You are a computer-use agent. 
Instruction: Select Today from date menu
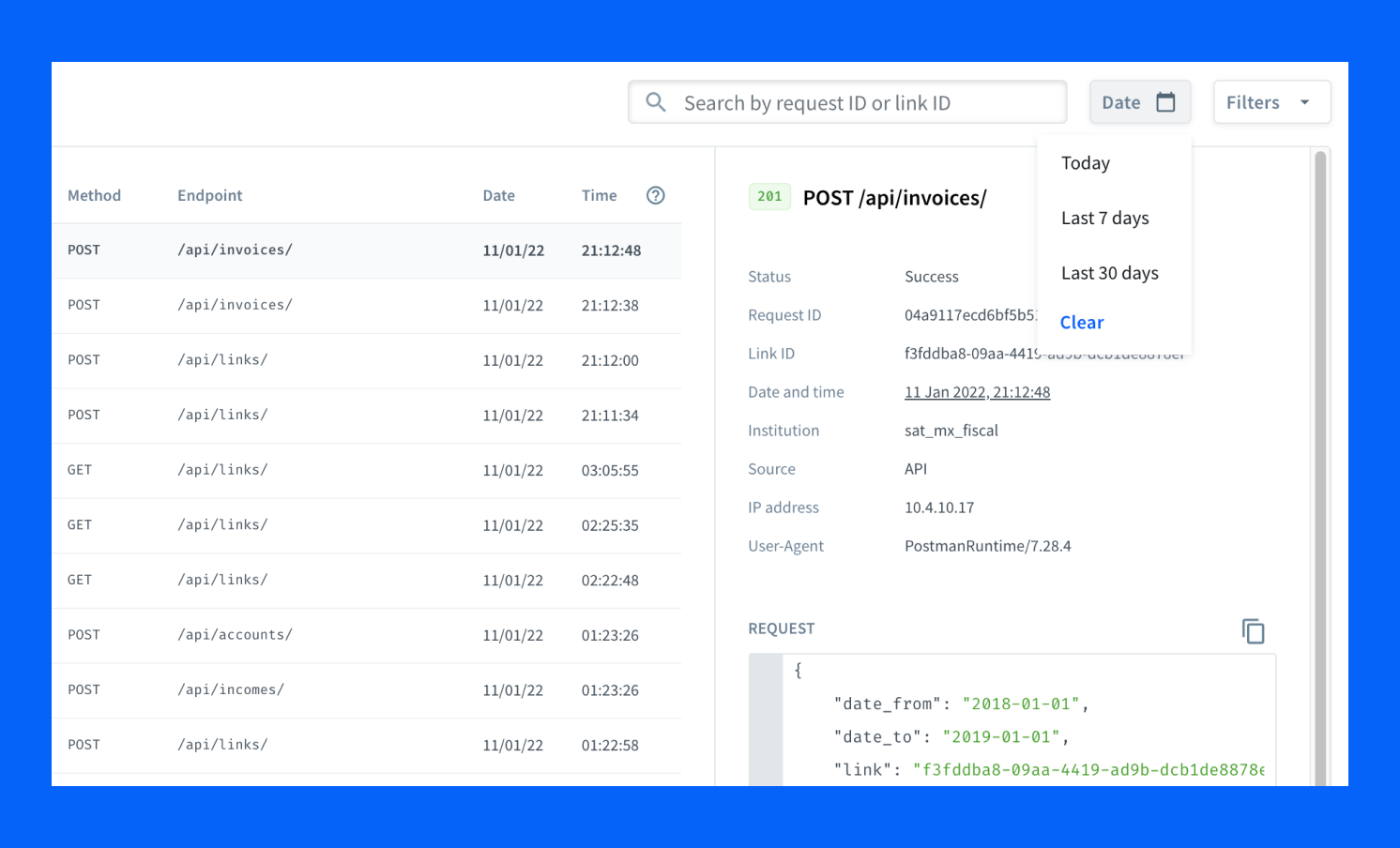click(x=1086, y=163)
